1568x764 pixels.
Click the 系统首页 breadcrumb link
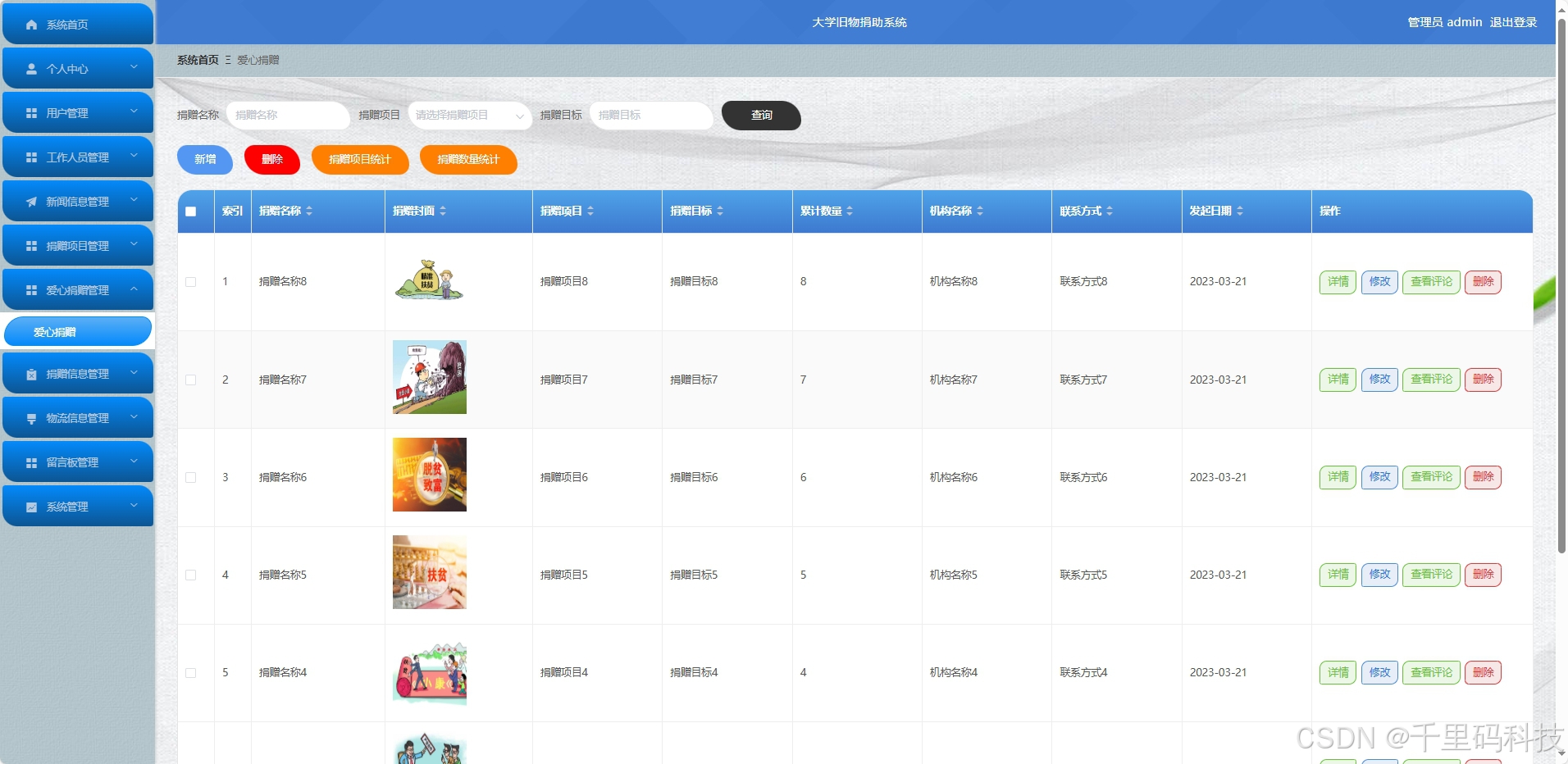(198, 60)
